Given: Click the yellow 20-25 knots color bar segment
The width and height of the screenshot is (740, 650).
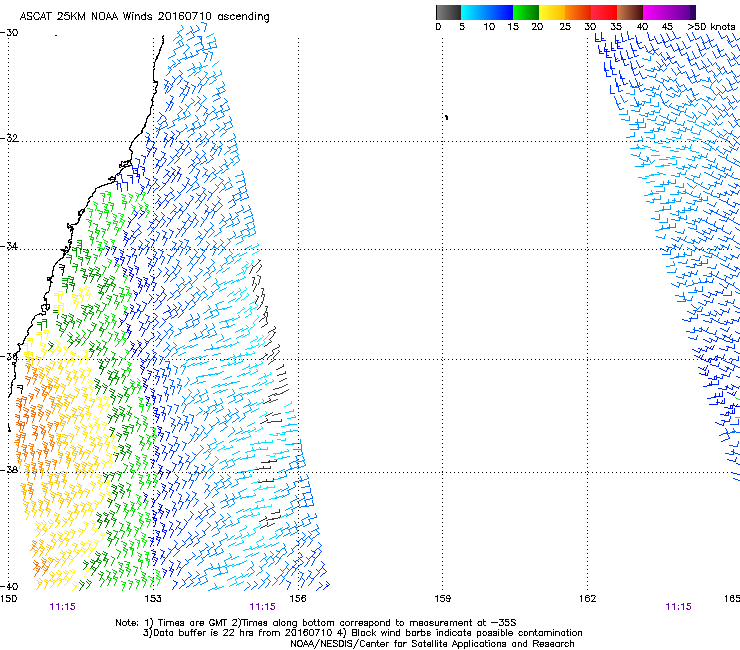Looking at the screenshot, I should 552,12.
